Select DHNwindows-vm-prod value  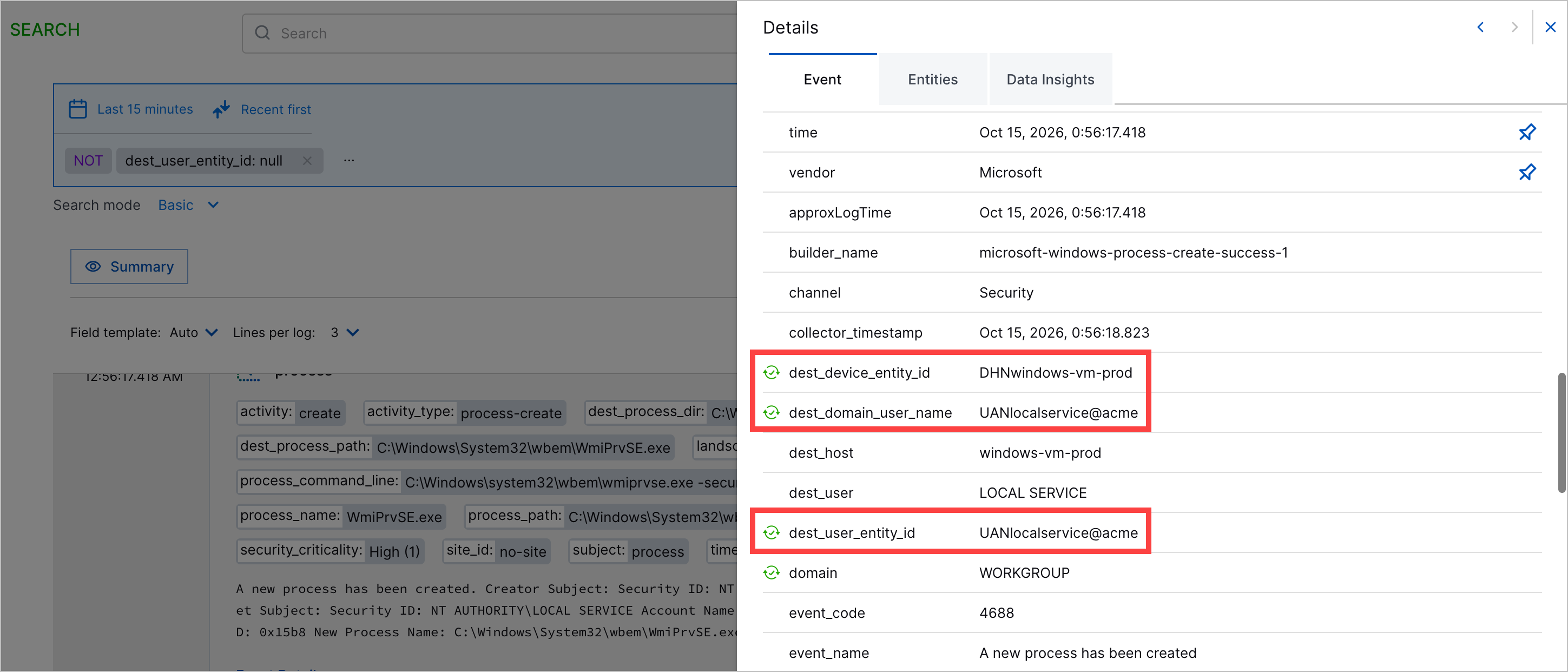(x=1056, y=372)
